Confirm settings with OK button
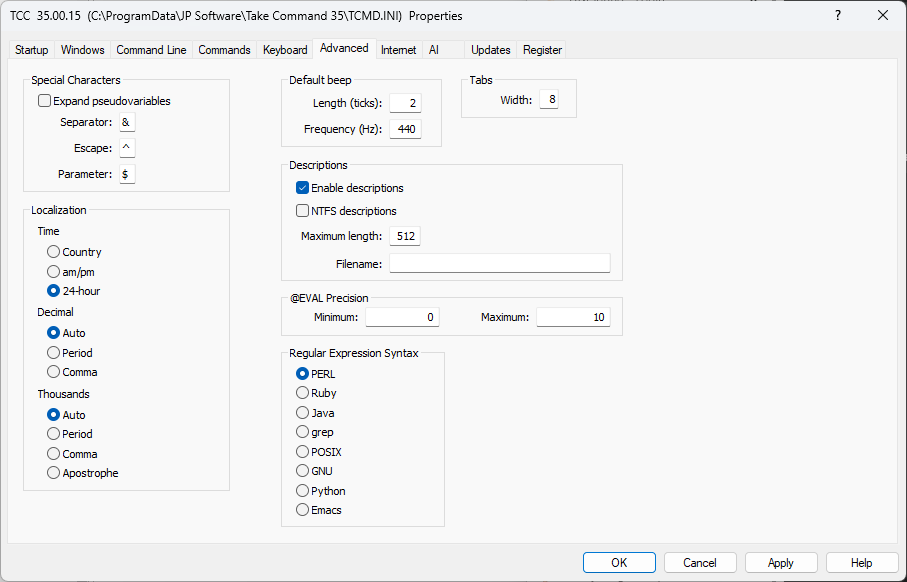The width and height of the screenshot is (907, 582). [x=620, y=563]
